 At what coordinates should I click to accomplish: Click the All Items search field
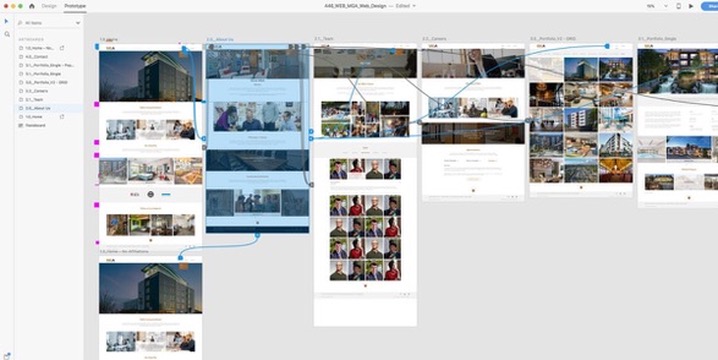(x=49, y=23)
